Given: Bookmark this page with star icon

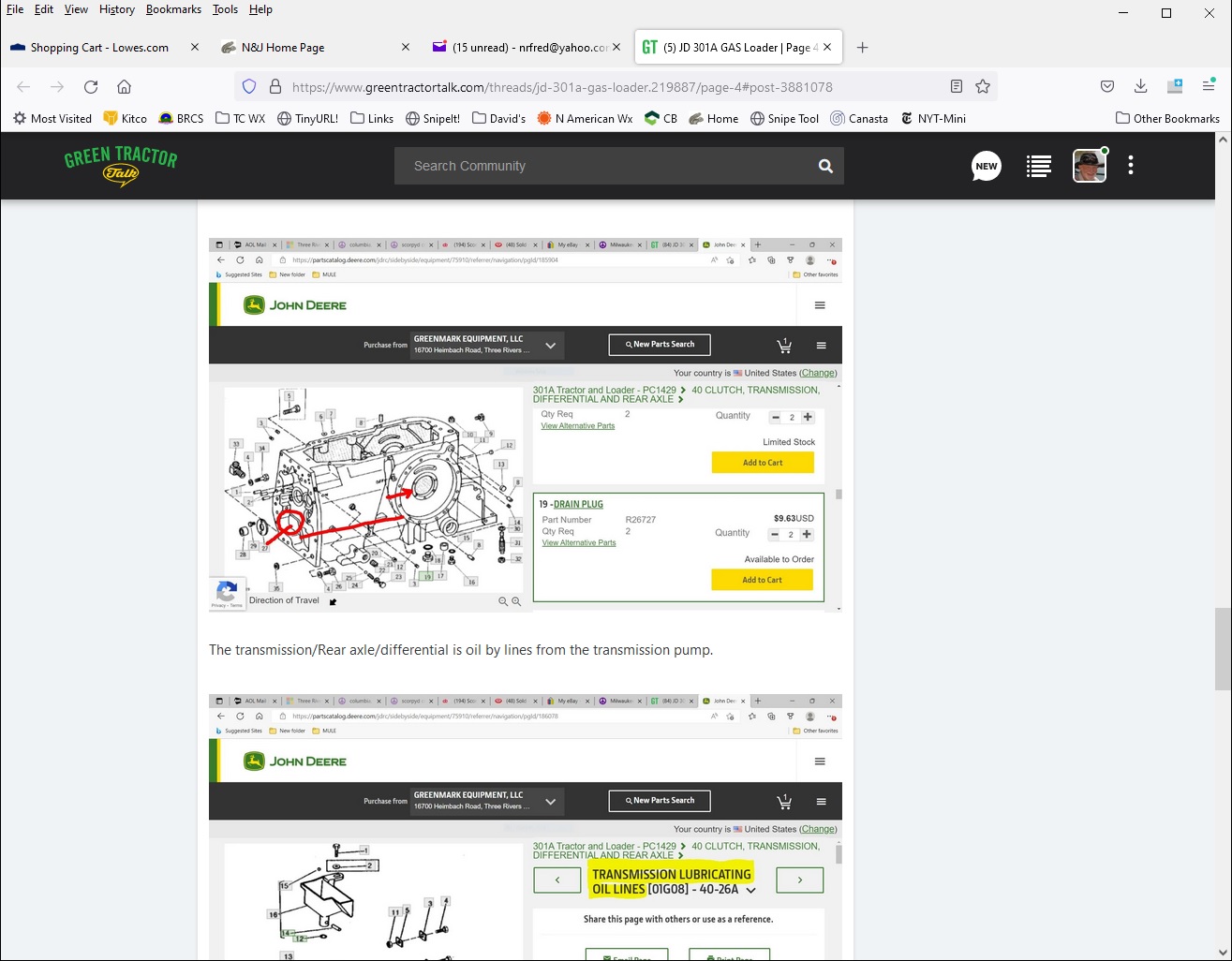Looking at the screenshot, I should (x=983, y=87).
